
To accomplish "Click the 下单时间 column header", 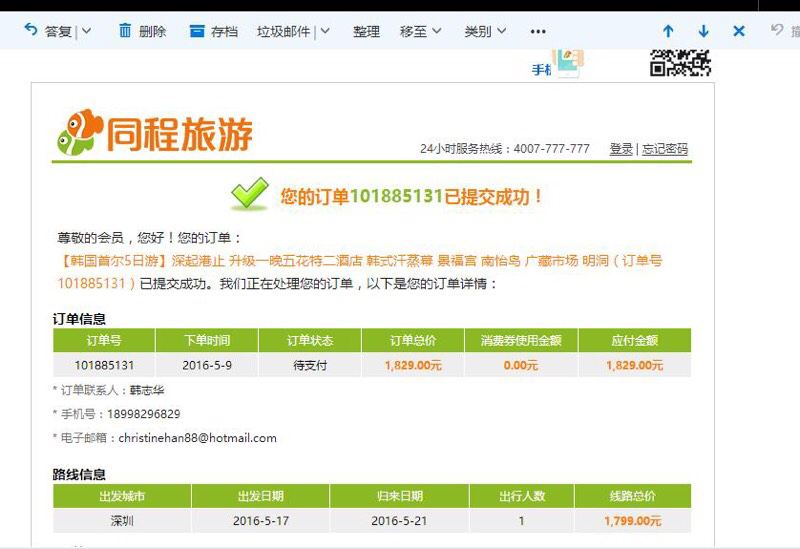I will (207, 340).
